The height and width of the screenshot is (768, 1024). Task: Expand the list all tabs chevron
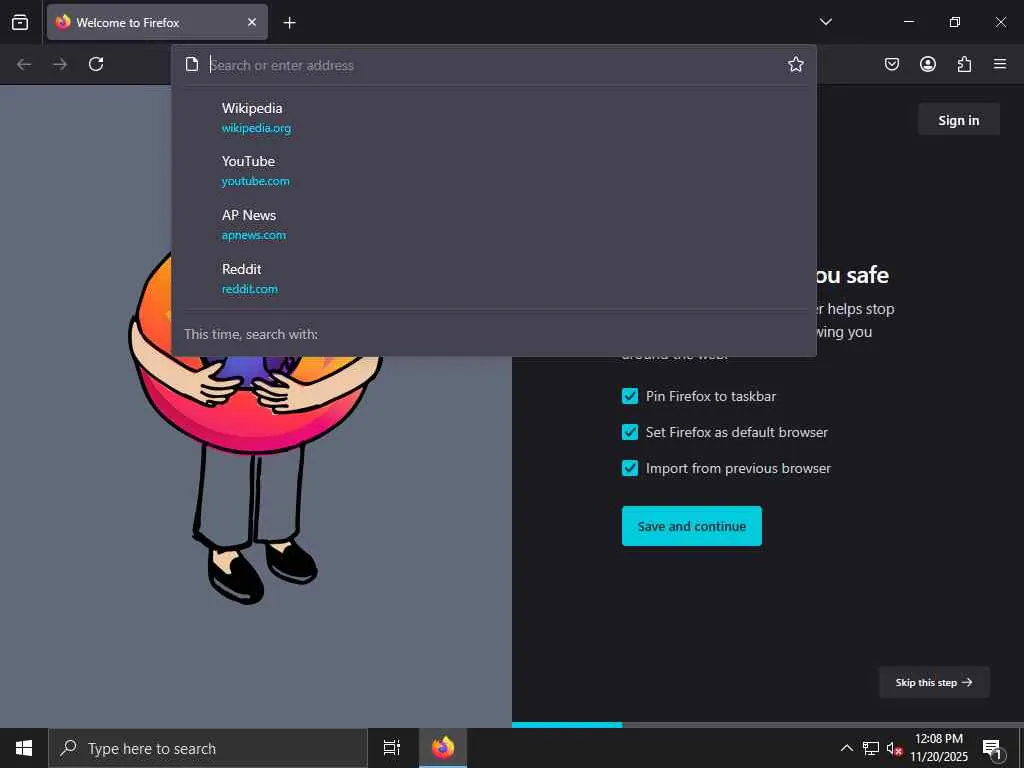coord(825,22)
